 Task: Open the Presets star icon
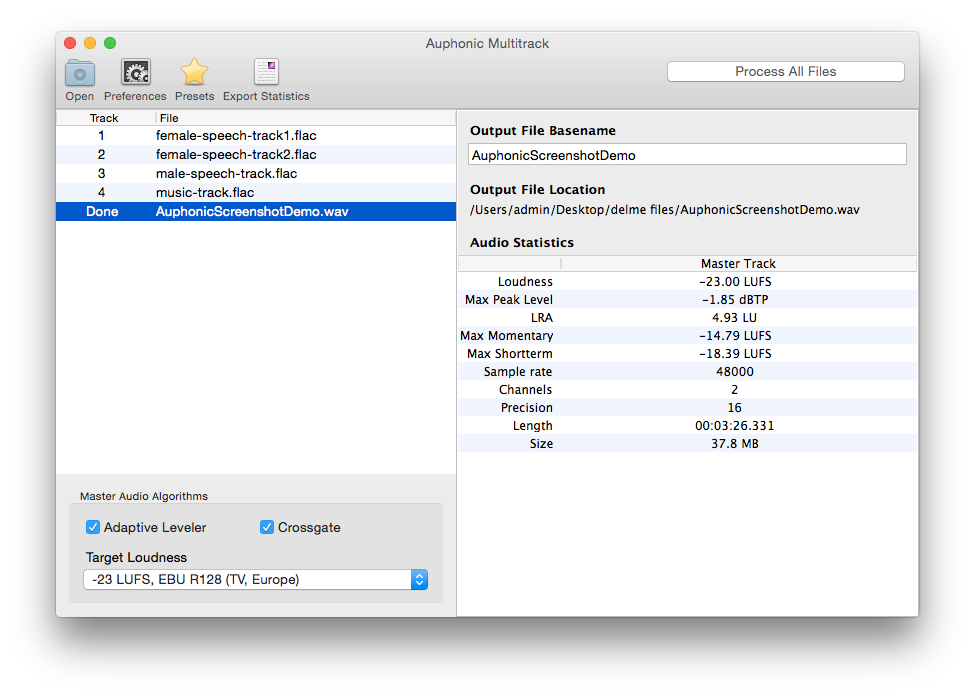click(x=195, y=72)
